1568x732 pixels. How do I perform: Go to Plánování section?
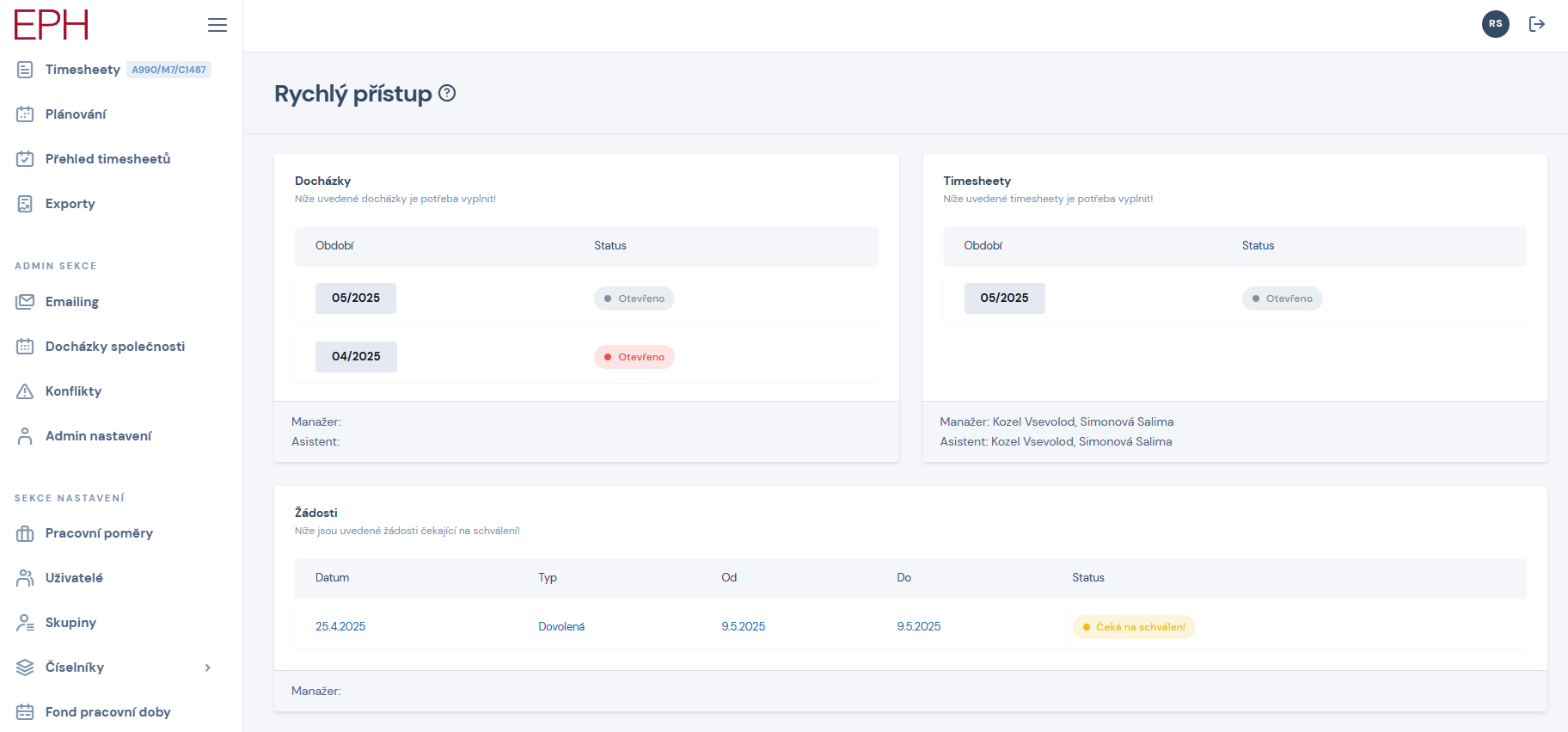coord(76,114)
